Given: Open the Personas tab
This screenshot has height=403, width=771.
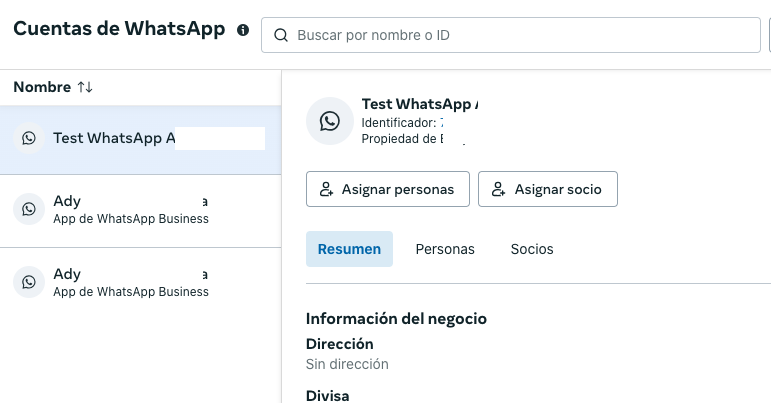Looking at the screenshot, I should [x=445, y=249].
